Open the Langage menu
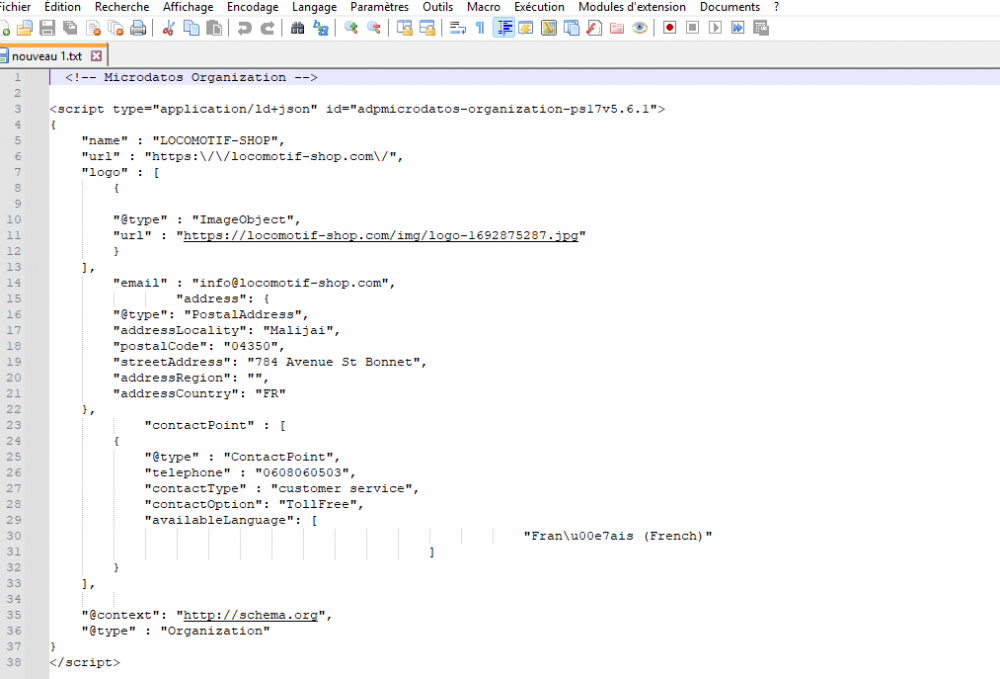The width and height of the screenshot is (1000, 679). (x=314, y=7)
